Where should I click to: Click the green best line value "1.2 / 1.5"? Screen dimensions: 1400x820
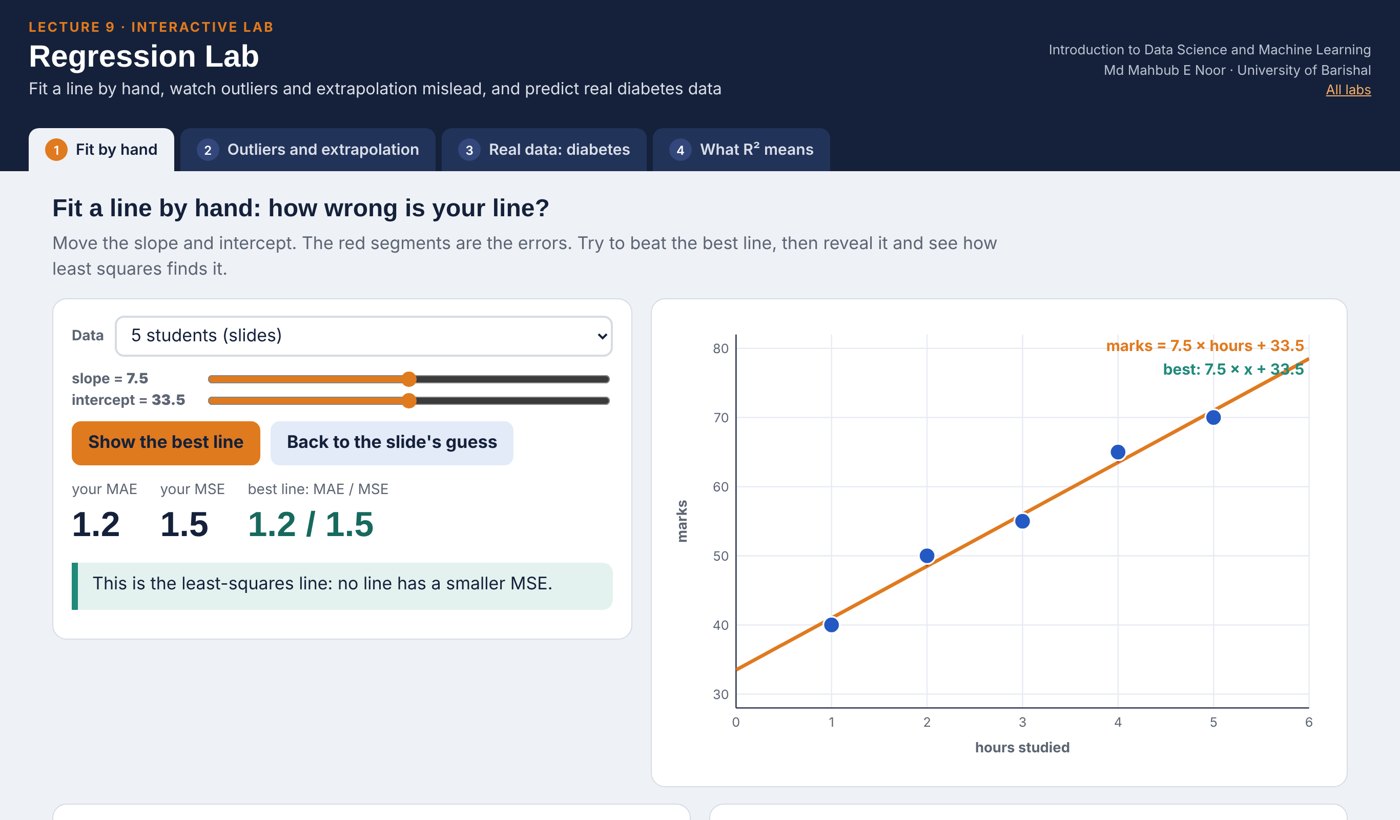(311, 524)
